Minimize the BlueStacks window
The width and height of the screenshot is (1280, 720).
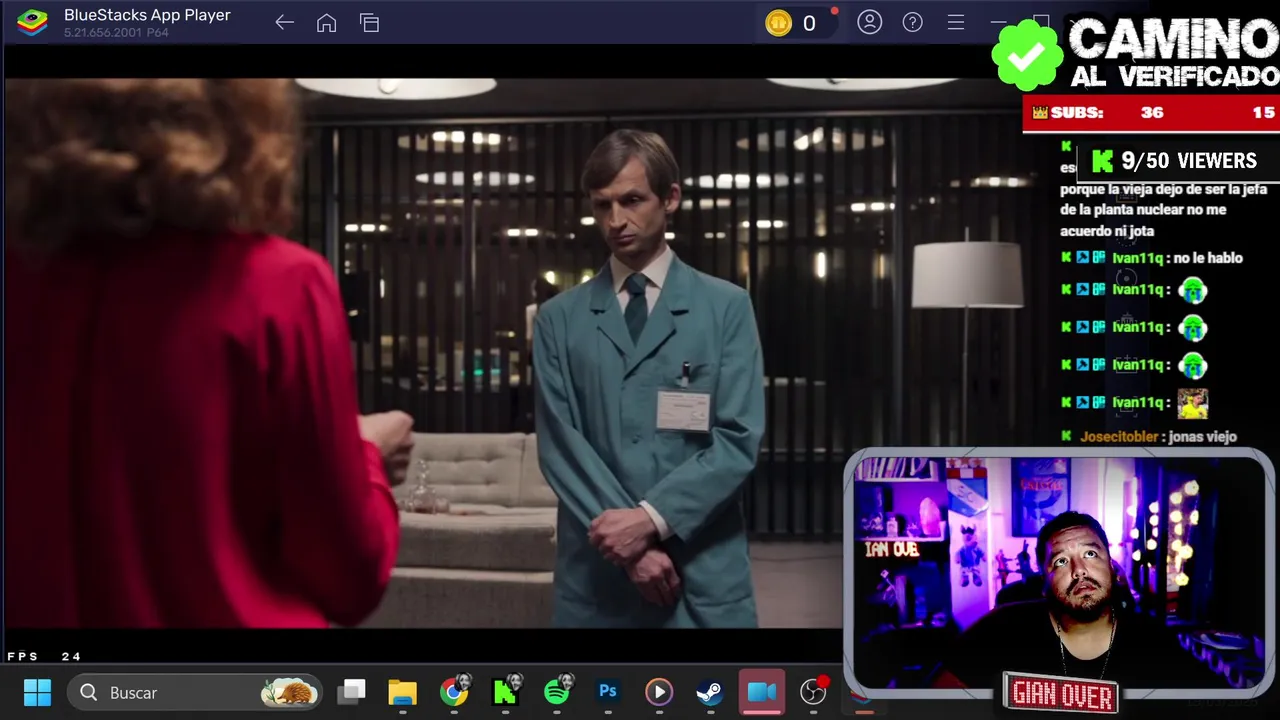(x=998, y=22)
